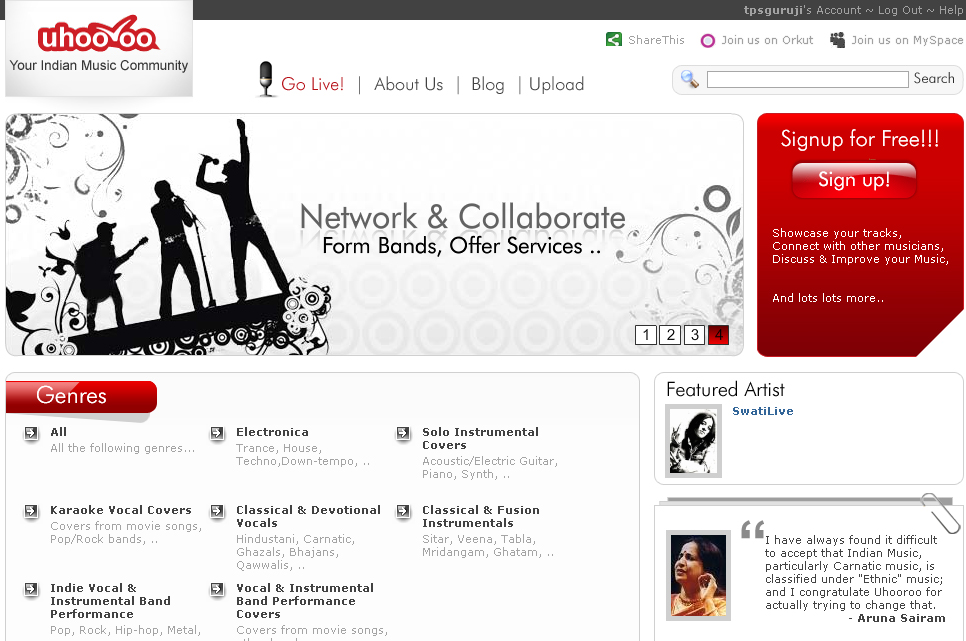
Task: Click the Search button
Action: [934, 78]
